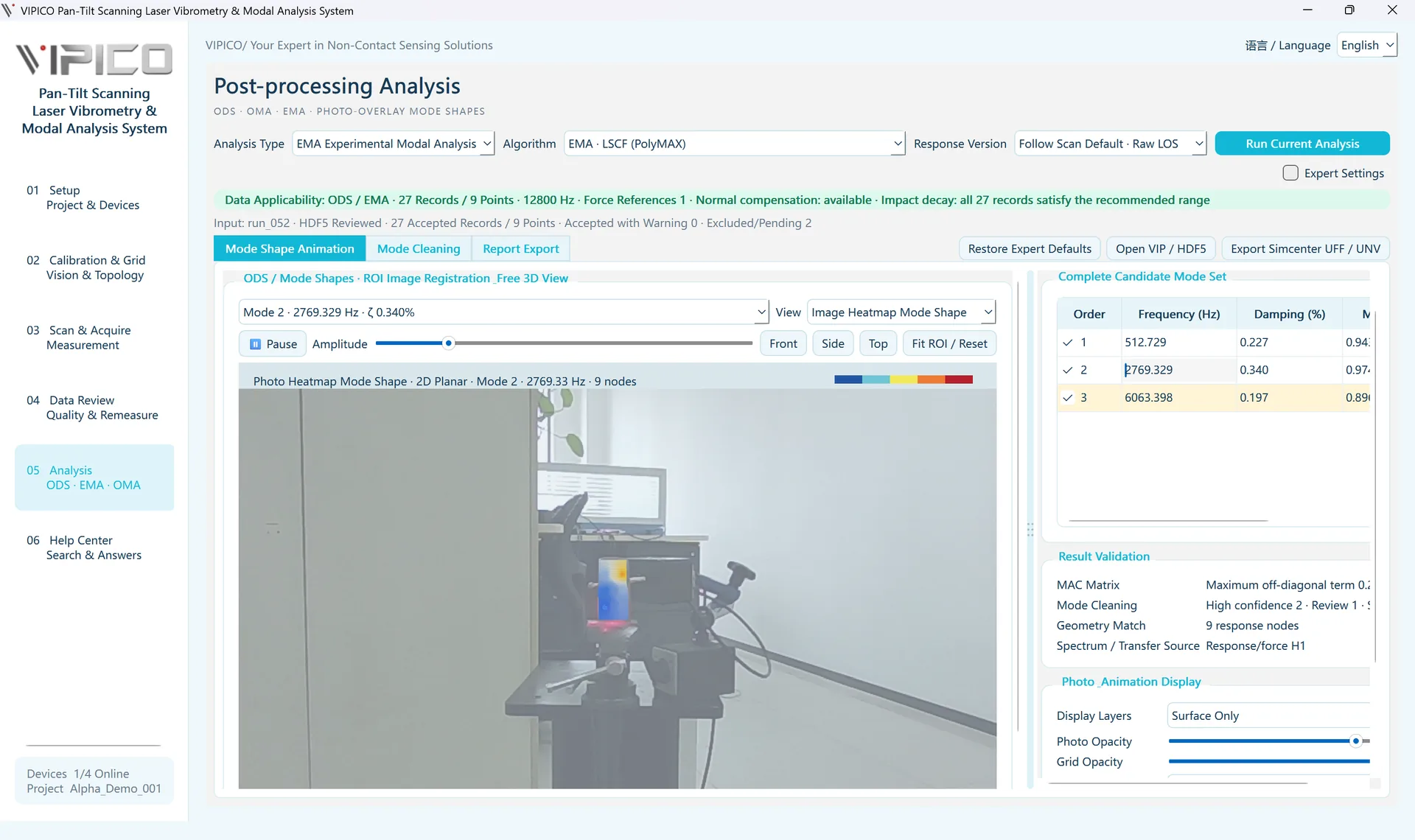The image size is (1415, 840).
Task: Click damping value 0.197
Action: pyautogui.click(x=1289, y=398)
